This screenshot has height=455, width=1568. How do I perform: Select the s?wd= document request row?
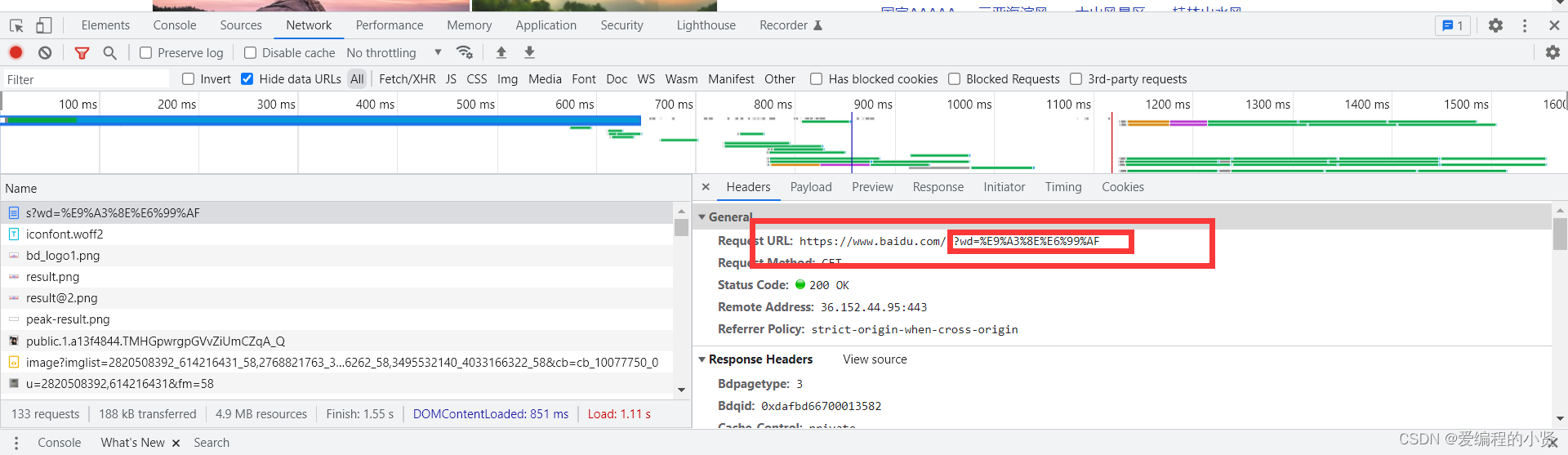[336, 213]
